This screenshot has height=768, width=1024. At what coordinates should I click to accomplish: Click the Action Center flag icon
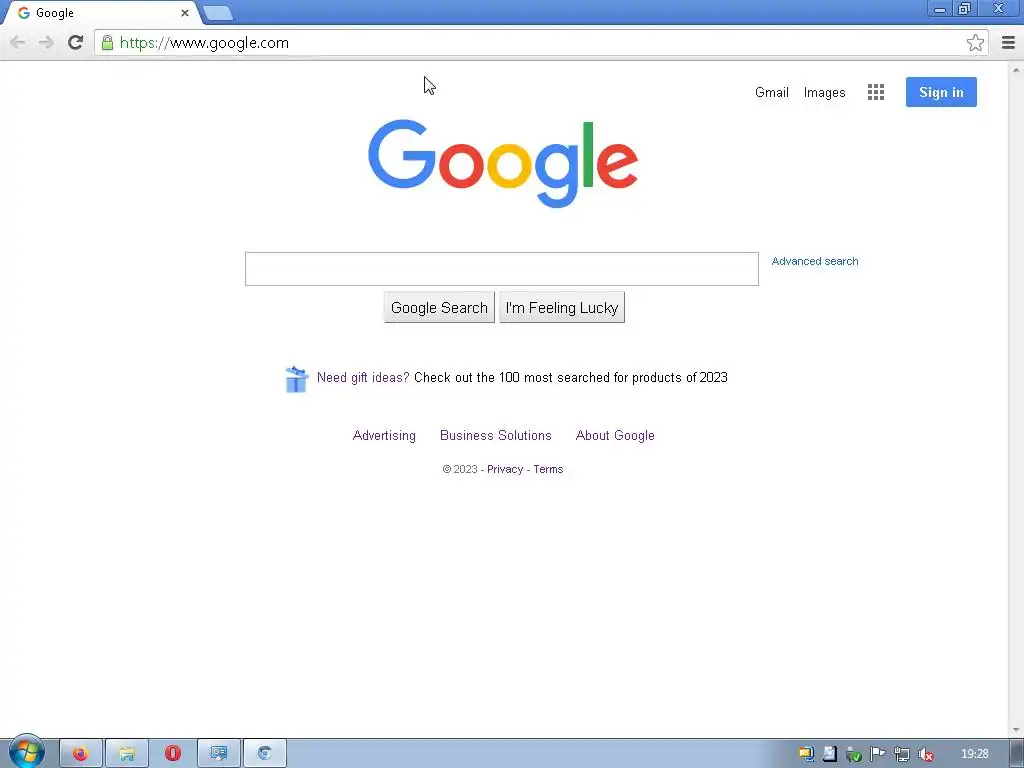878,754
